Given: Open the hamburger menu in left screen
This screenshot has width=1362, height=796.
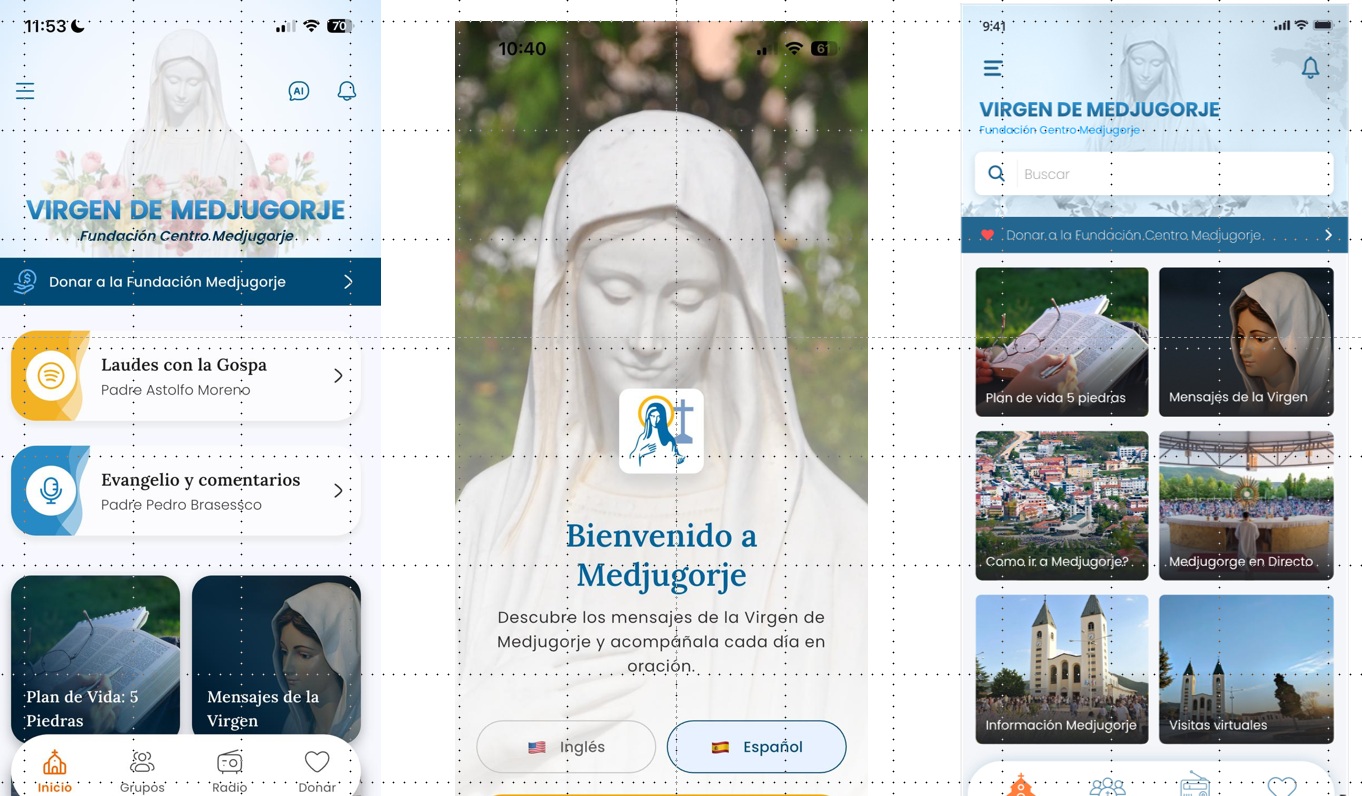Looking at the screenshot, I should (x=25, y=91).
